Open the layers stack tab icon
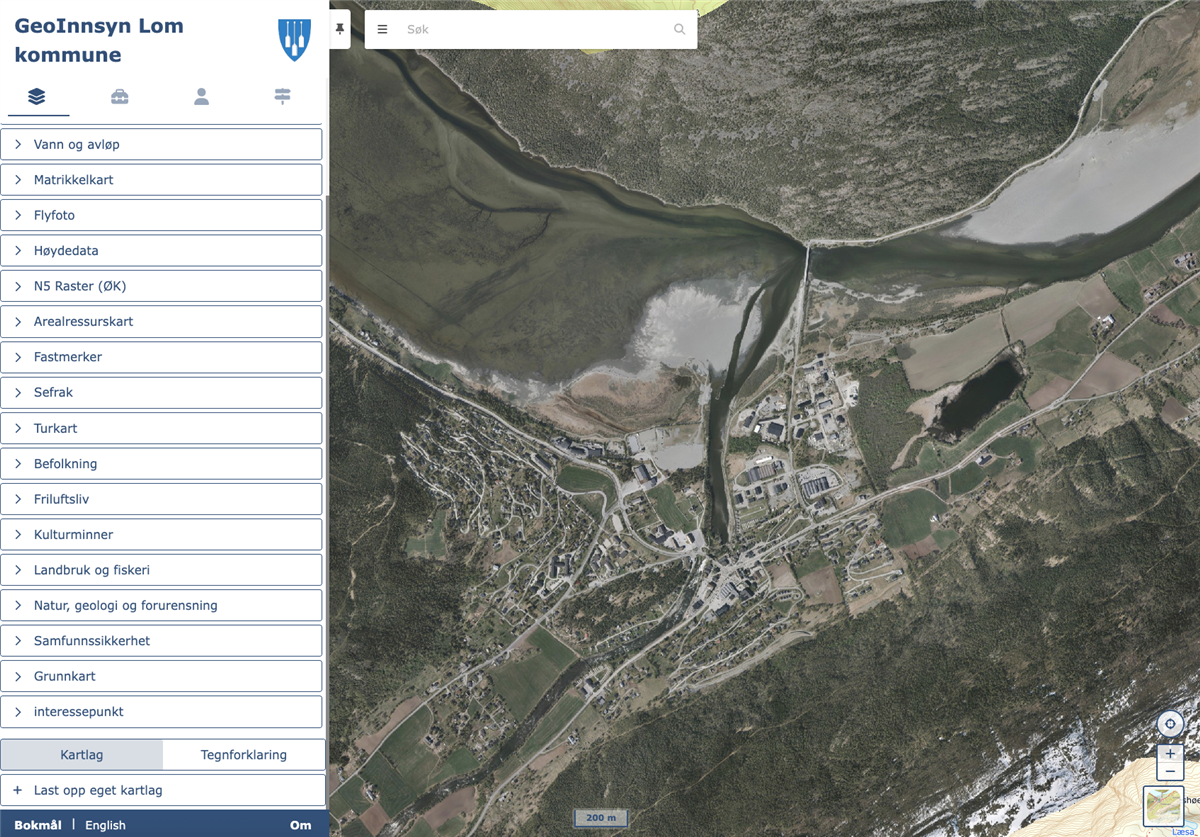The width and height of the screenshot is (1200, 837). (37, 96)
